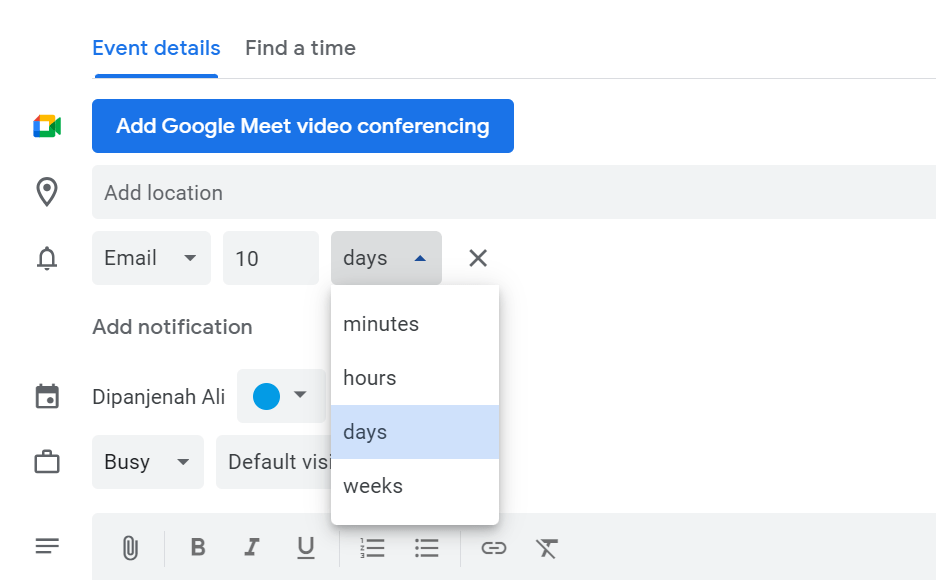Toggle underline formatting in description
This screenshot has width=936, height=580.
pos(306,548)
